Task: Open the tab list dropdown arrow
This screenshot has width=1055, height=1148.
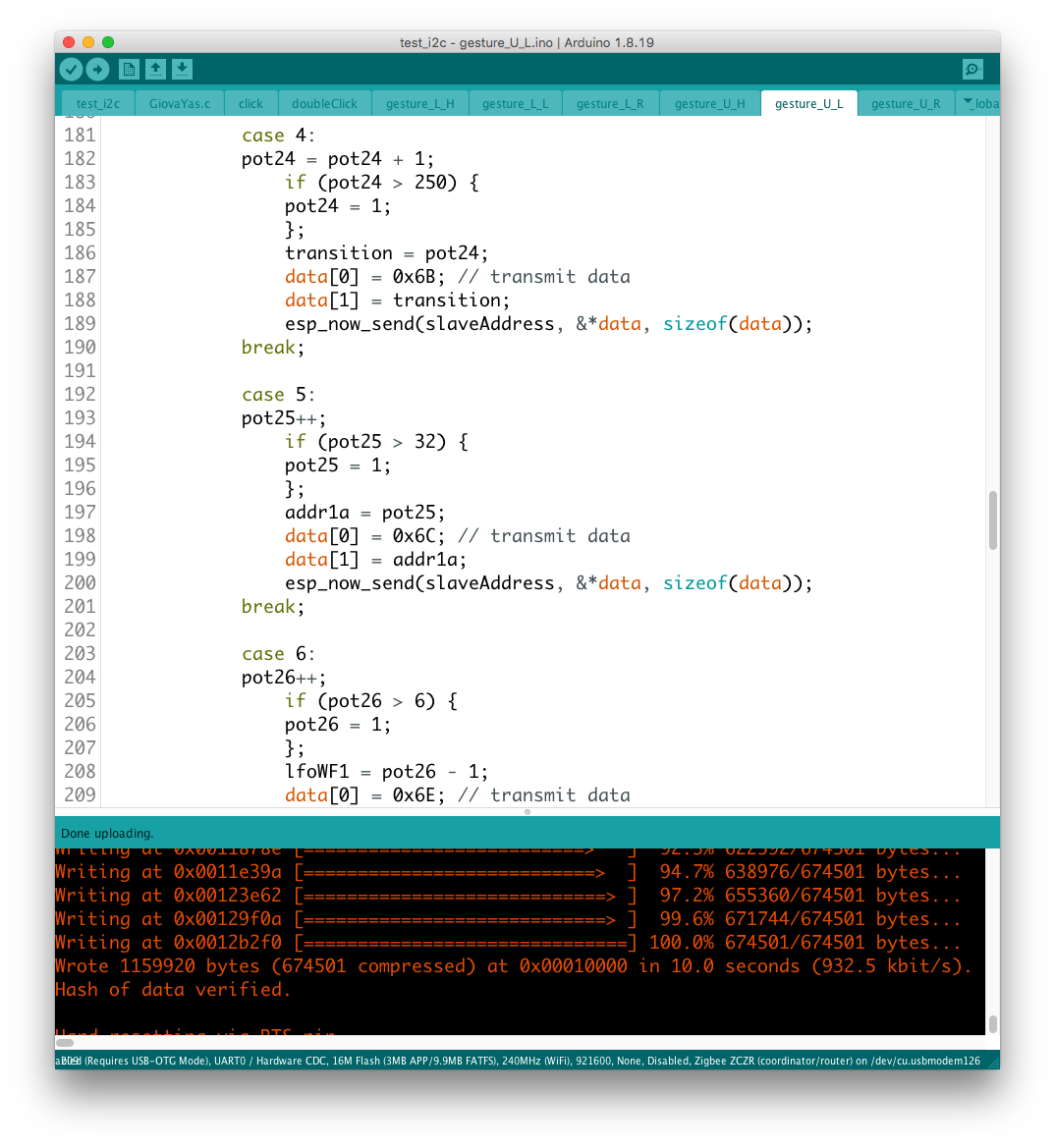Action: point(968,103)
